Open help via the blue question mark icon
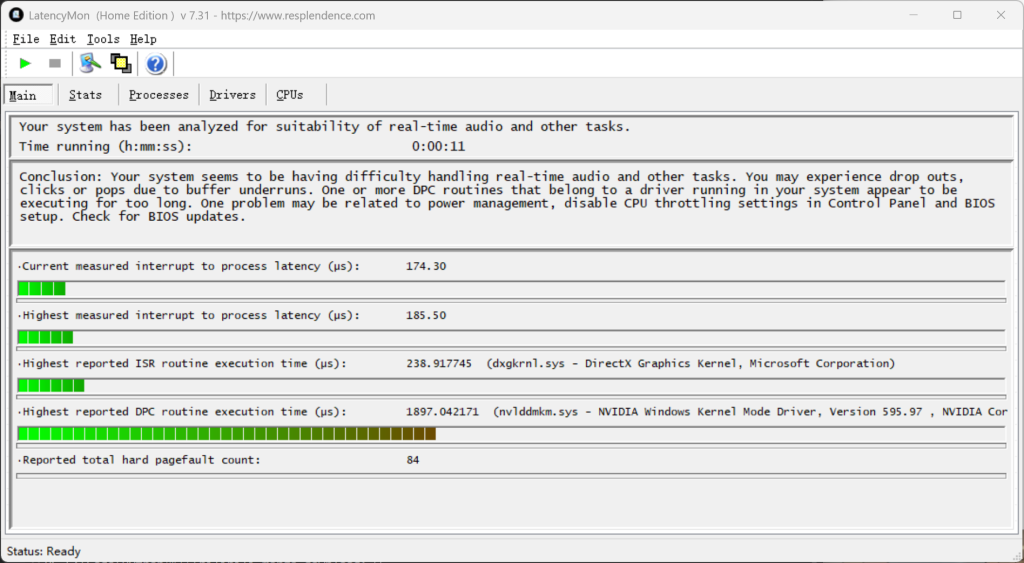 [x=156, y=65]
